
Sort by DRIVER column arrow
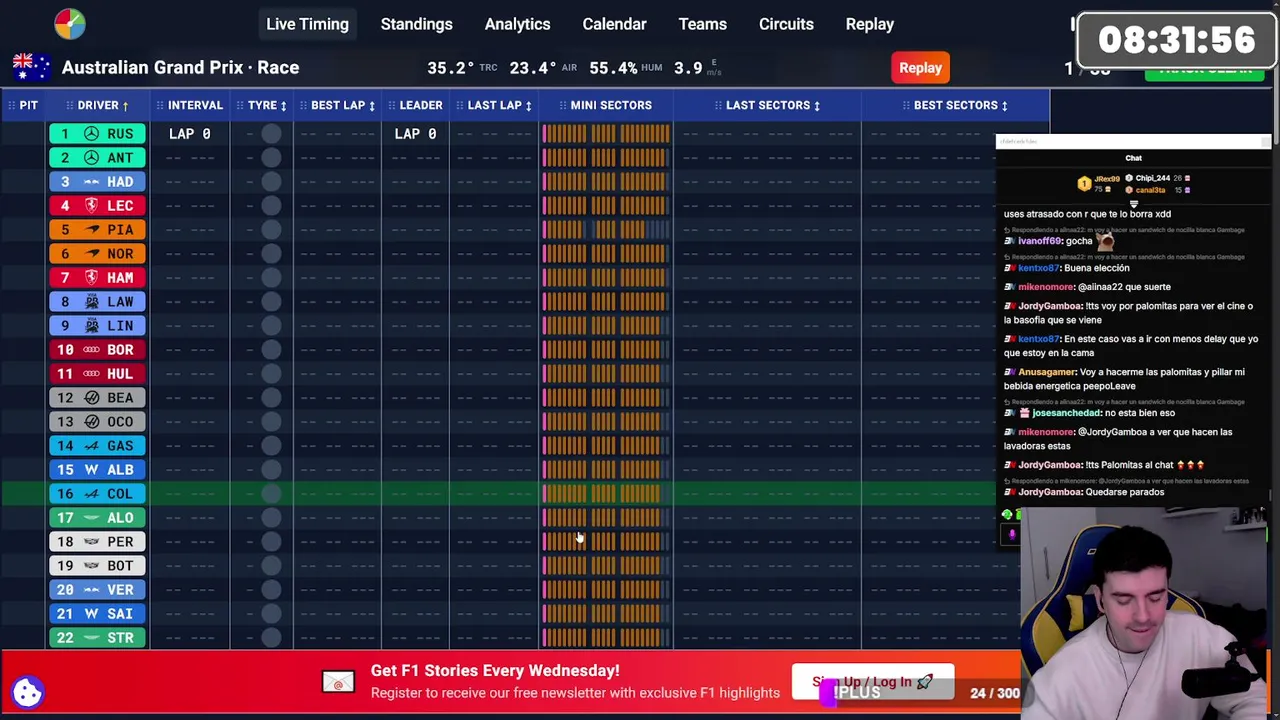point(125,105)
